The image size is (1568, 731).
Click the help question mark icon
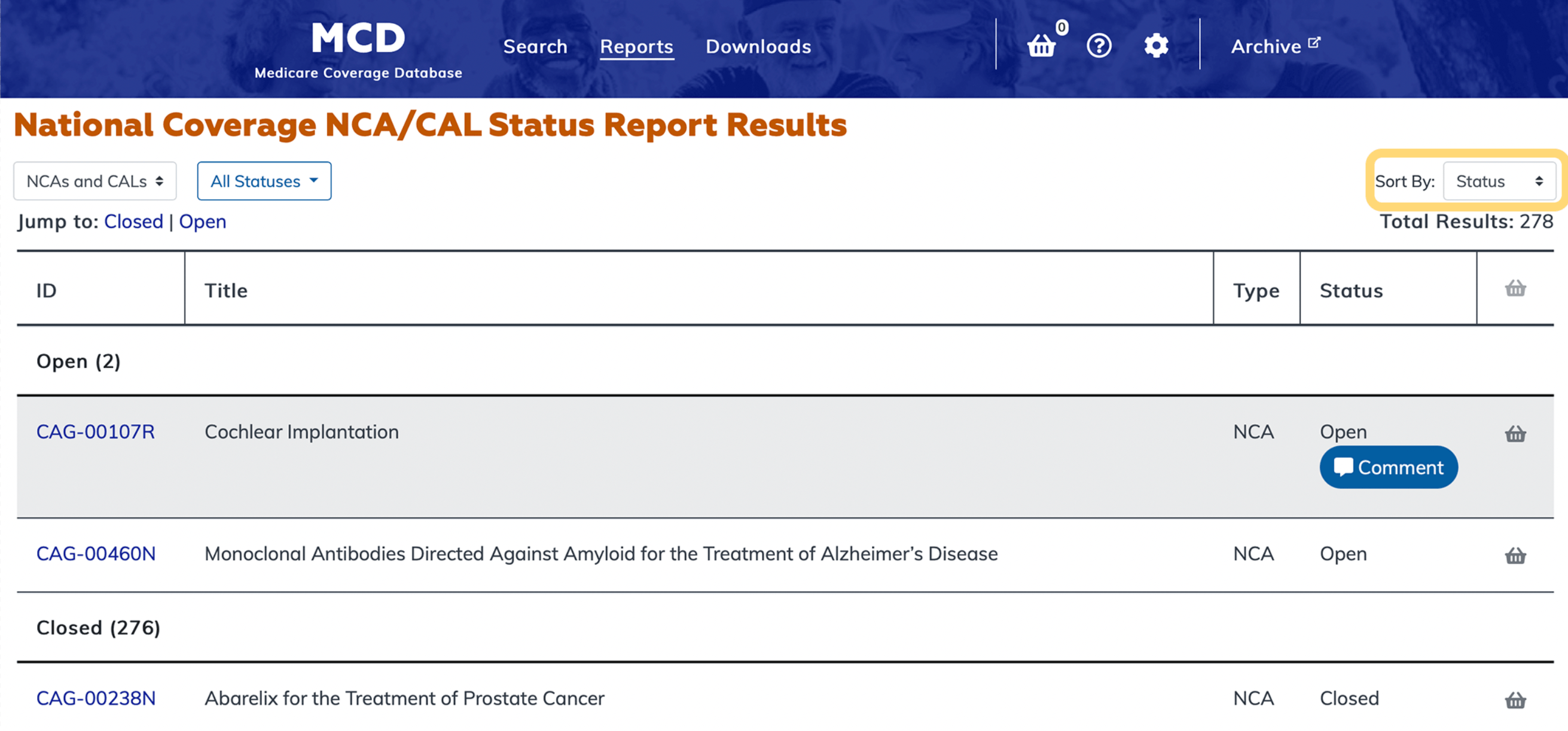pos(1099,45)
